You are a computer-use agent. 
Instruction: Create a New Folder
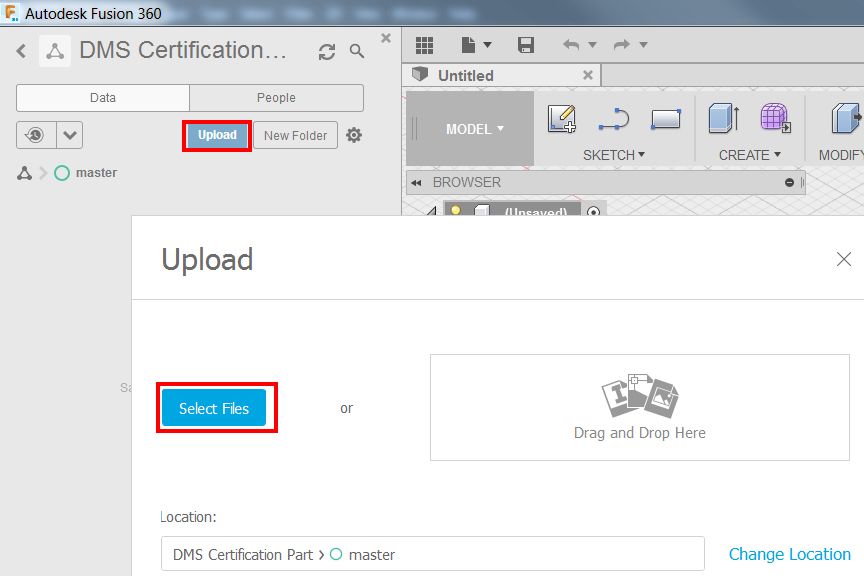click(295, 136)
